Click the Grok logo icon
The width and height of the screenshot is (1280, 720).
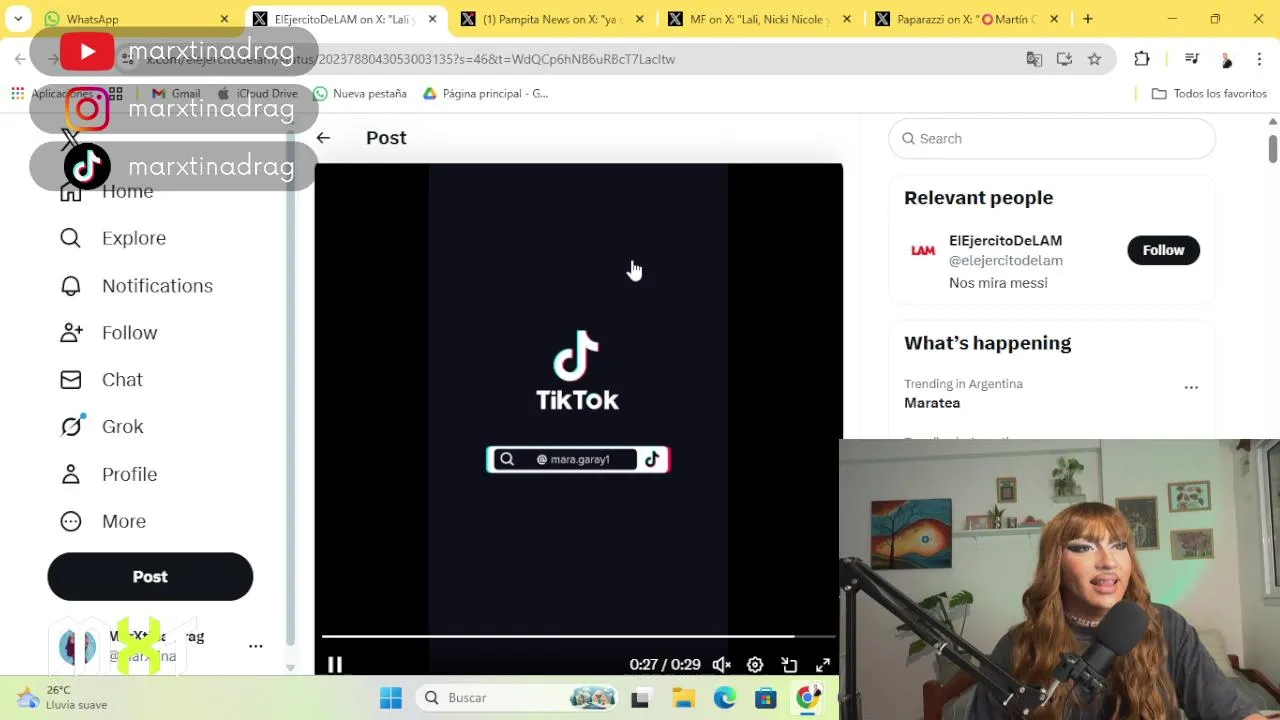70,427
